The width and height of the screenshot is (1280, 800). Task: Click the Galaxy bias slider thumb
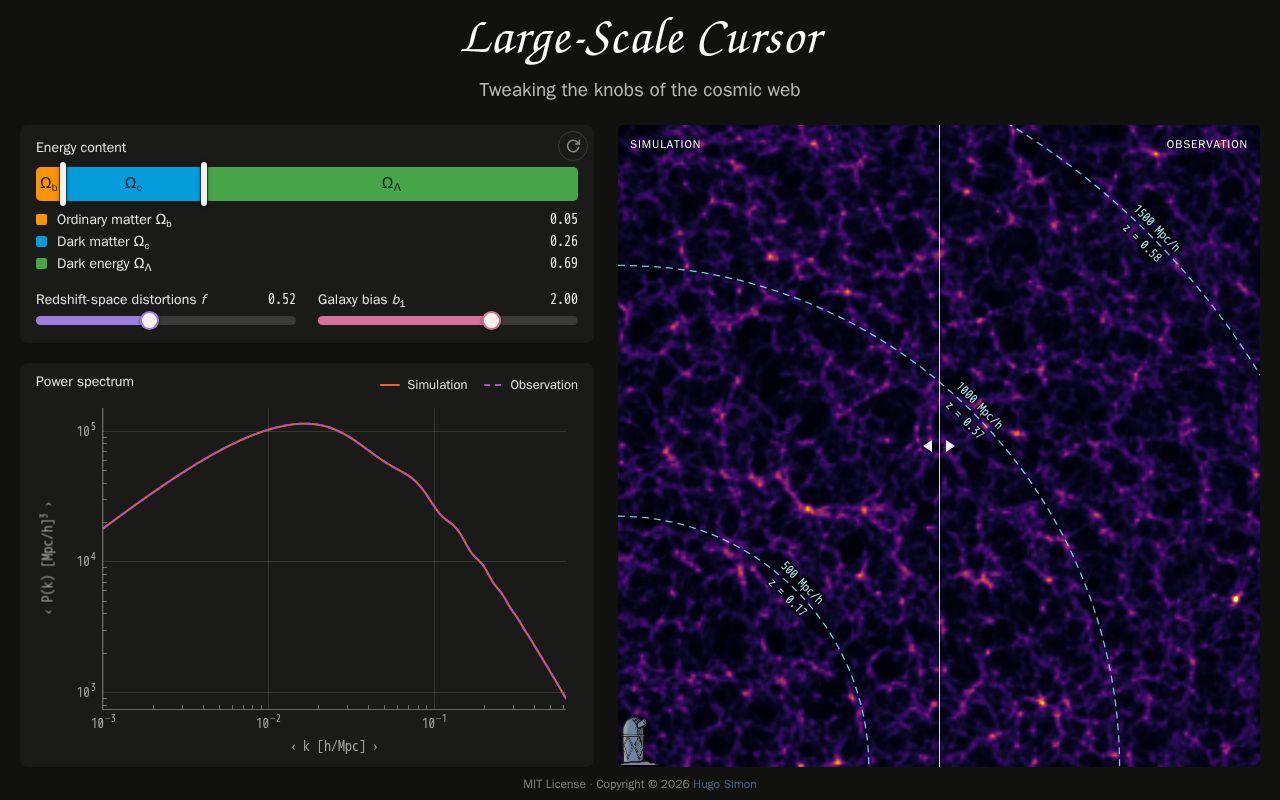pos(491,320)
